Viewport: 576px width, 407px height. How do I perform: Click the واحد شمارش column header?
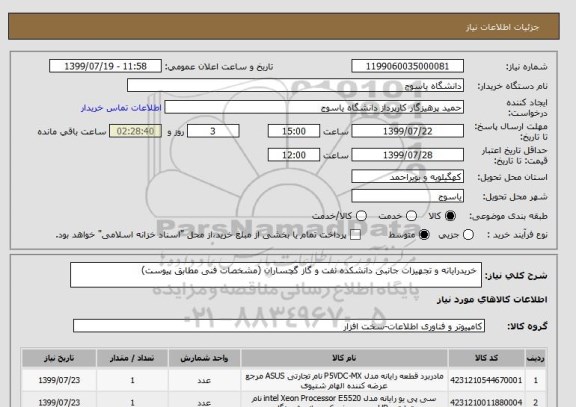pyautogui.click(x=204, y=358)
